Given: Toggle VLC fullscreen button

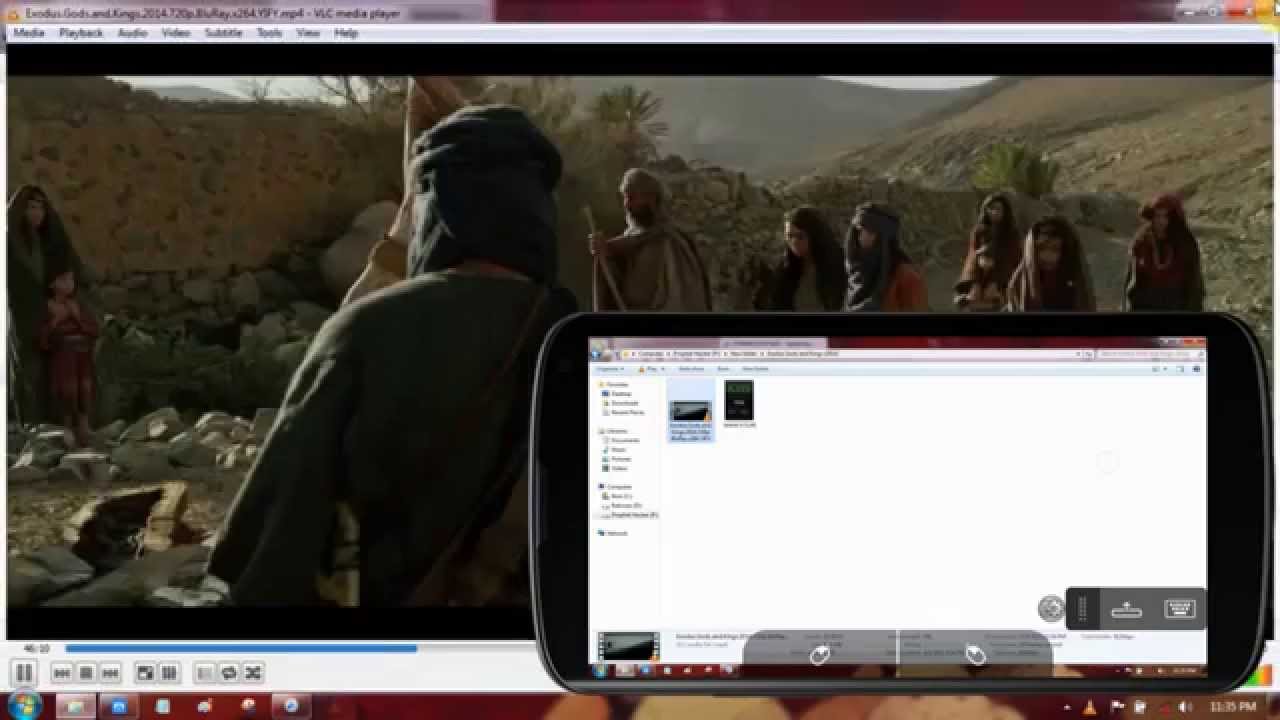Looking at the screenshot, I should tap(145, 673).
